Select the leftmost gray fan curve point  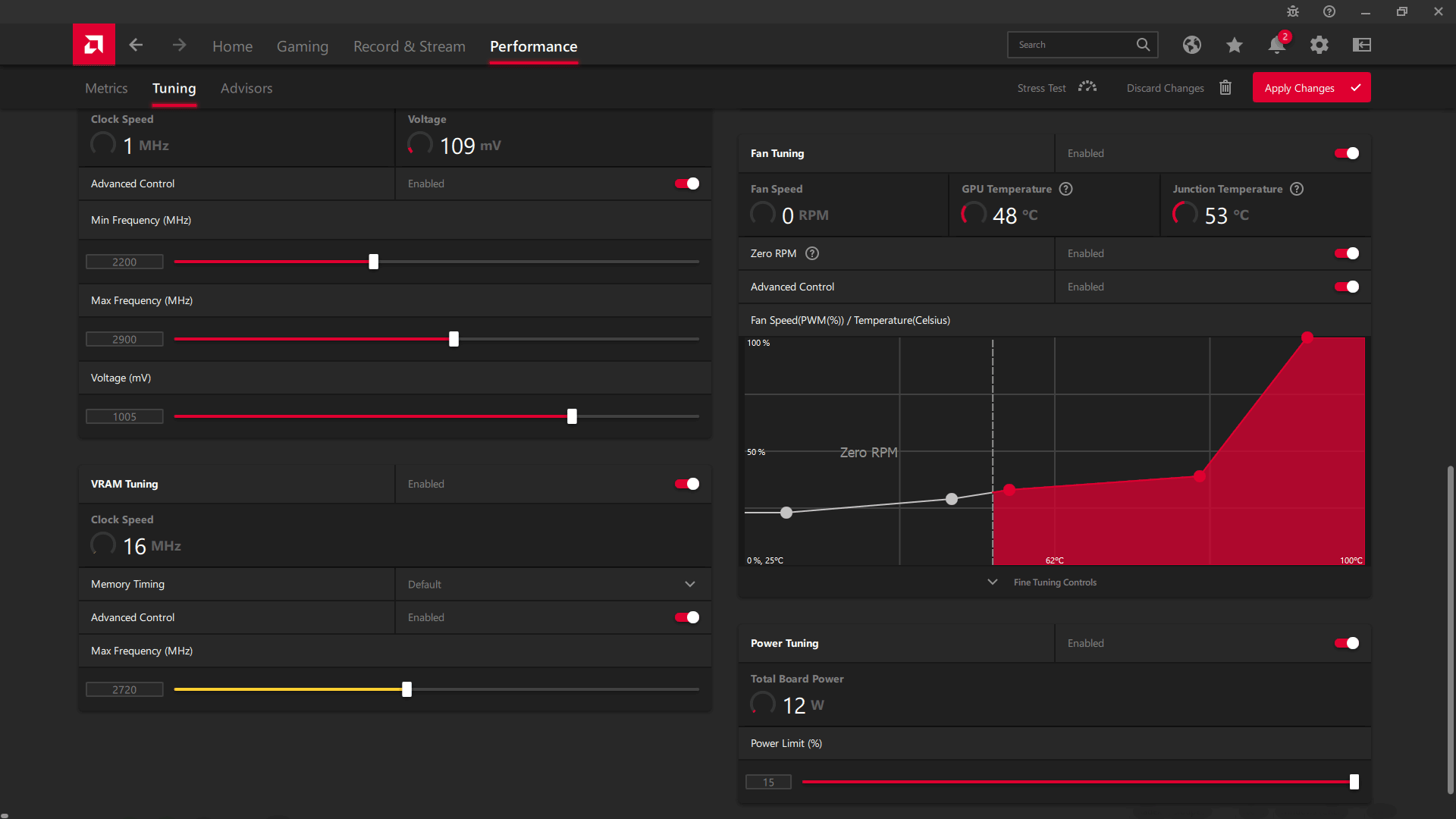coord(786,513)
